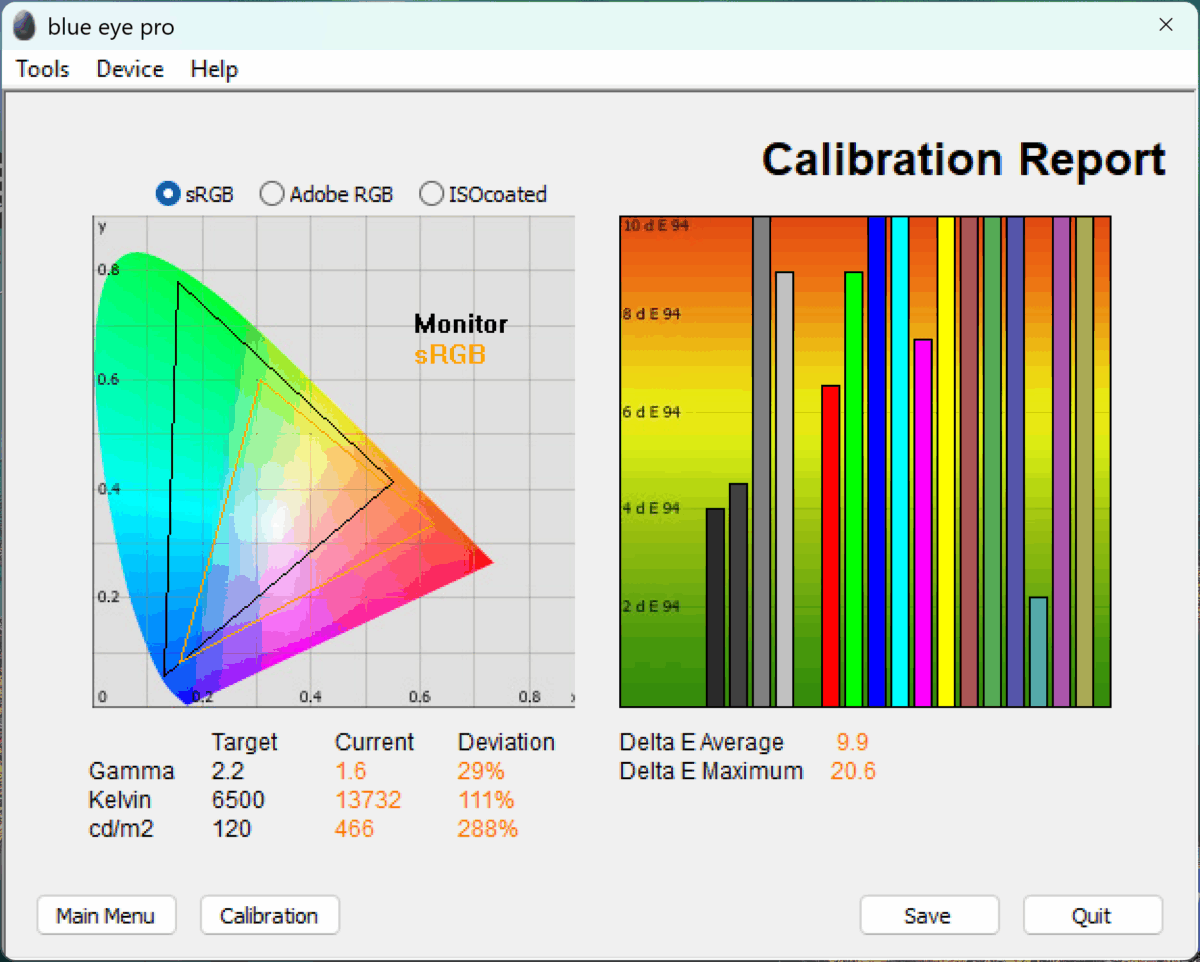Save the calibration report

pyautogui.click(x=928, y=915)
